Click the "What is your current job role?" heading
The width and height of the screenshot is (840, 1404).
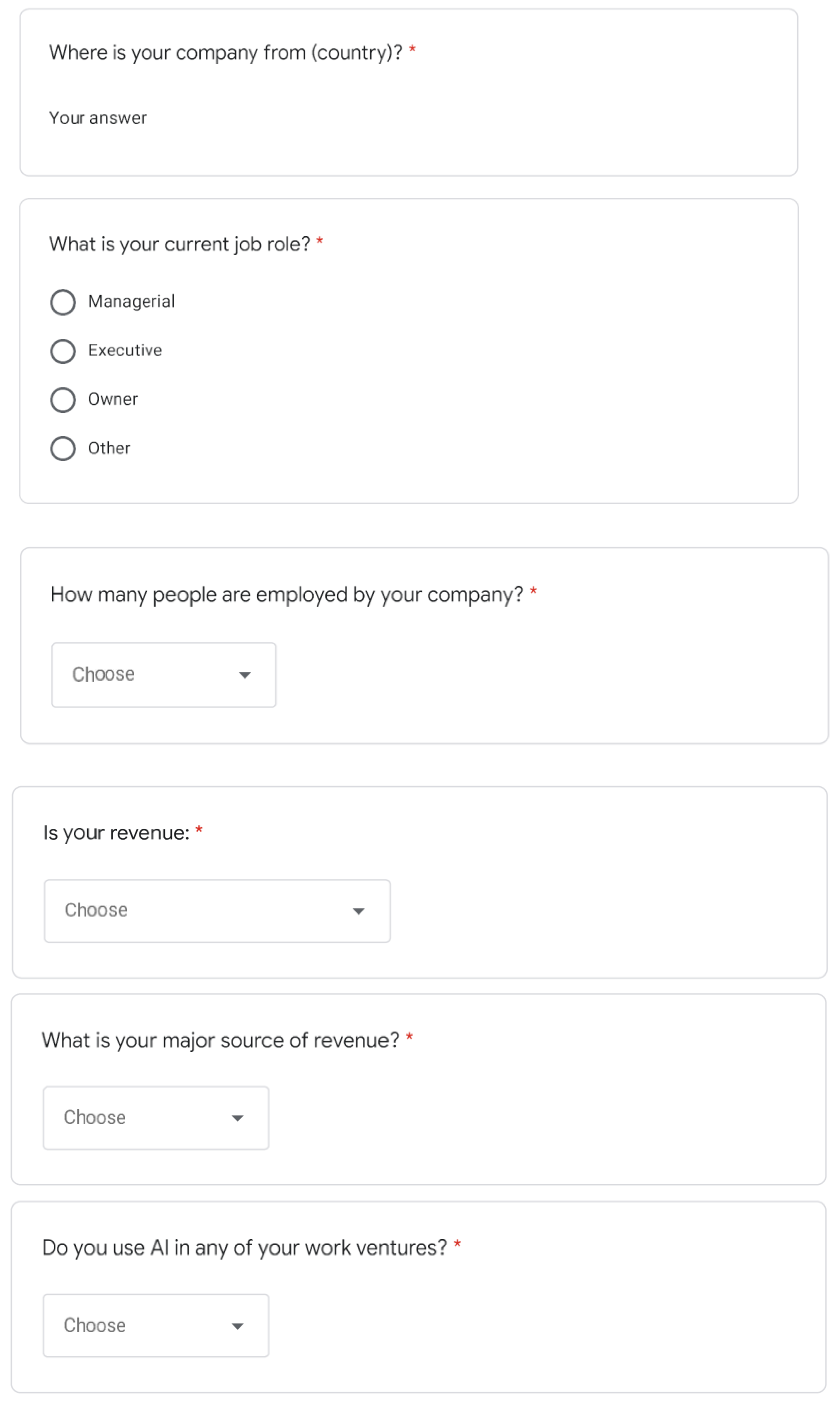click(179, 244)
